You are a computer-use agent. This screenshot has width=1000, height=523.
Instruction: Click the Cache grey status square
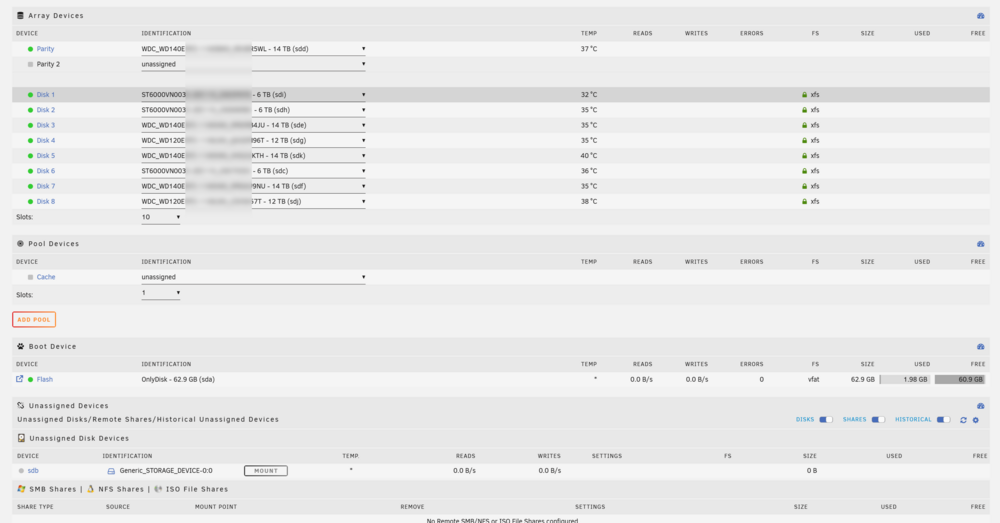point(30,277)
